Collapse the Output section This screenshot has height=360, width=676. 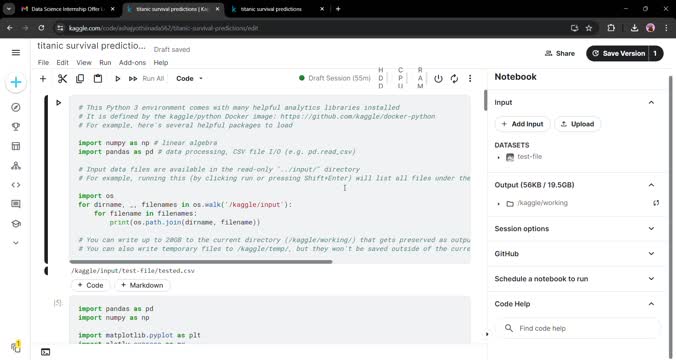click(x=651, y=185)
